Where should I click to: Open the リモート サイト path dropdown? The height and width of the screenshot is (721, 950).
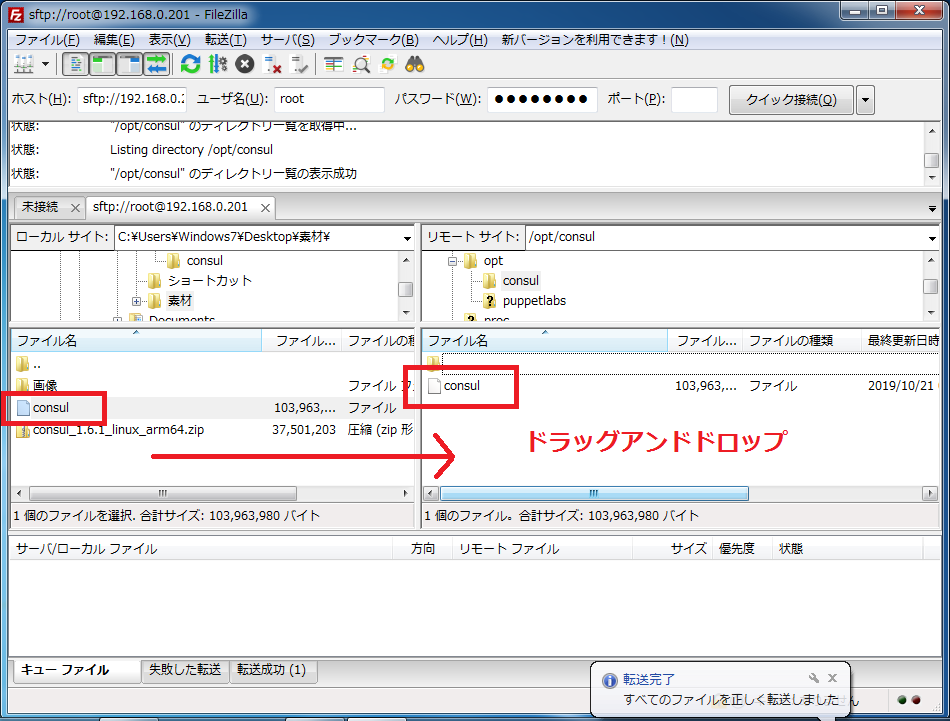(932, 238)
